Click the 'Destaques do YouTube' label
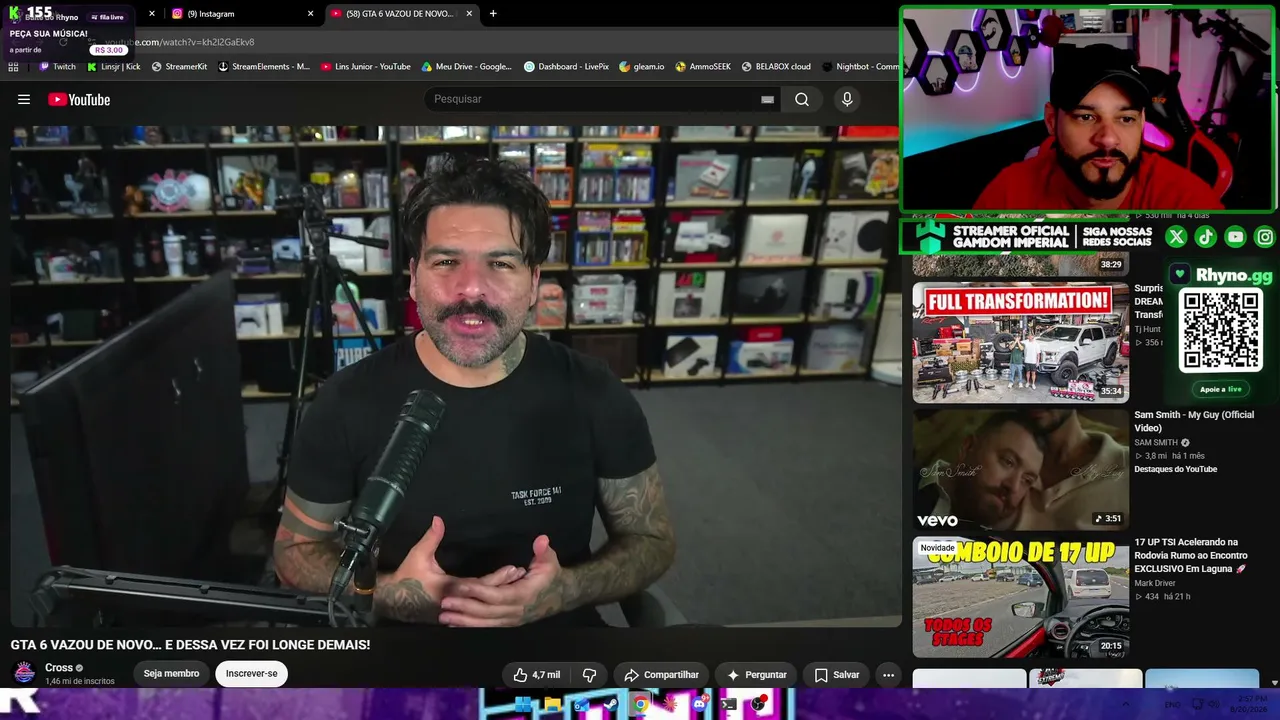Screen dimensions: 1280x720 click(1175, 469)
